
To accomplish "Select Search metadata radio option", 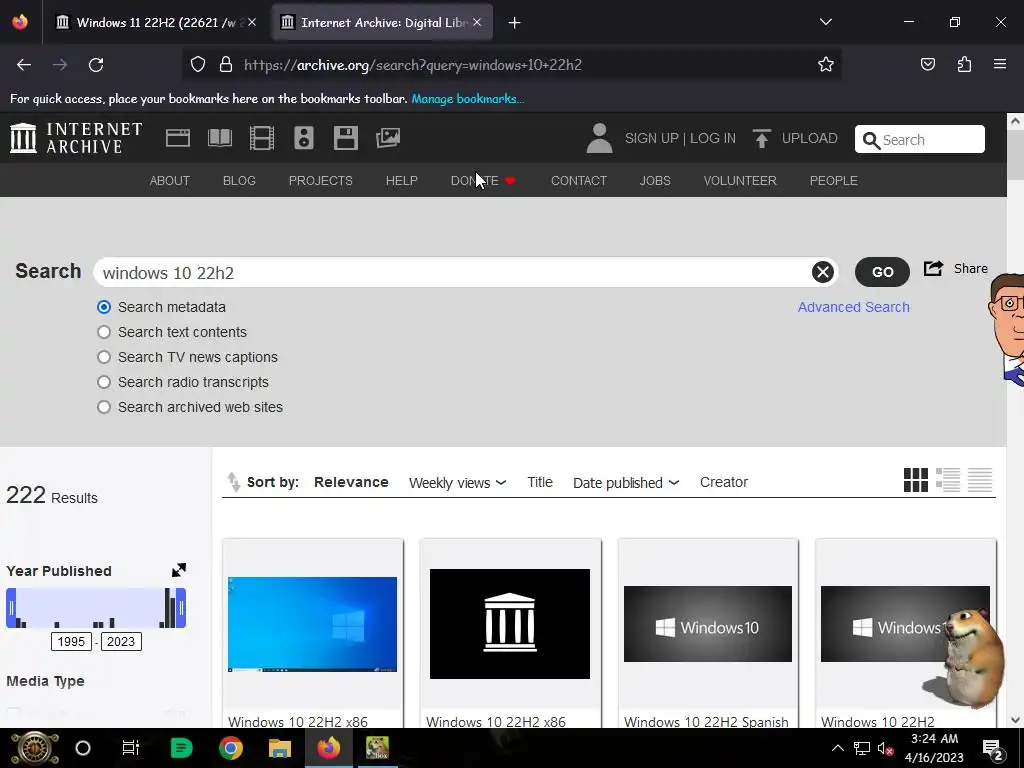I will [x=104, y=307].
